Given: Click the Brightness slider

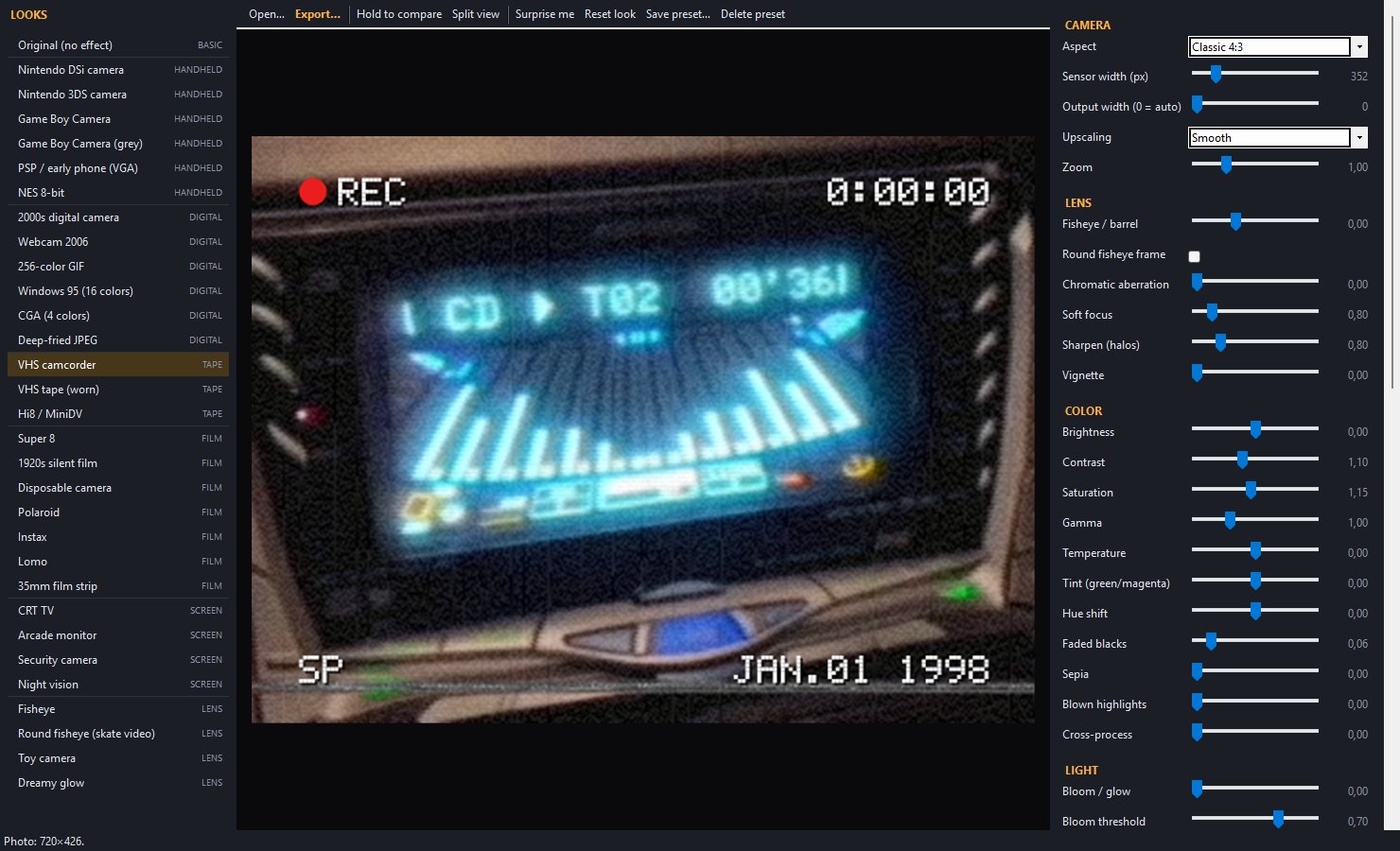Looking at the screenshot, I should [1254, 429].
